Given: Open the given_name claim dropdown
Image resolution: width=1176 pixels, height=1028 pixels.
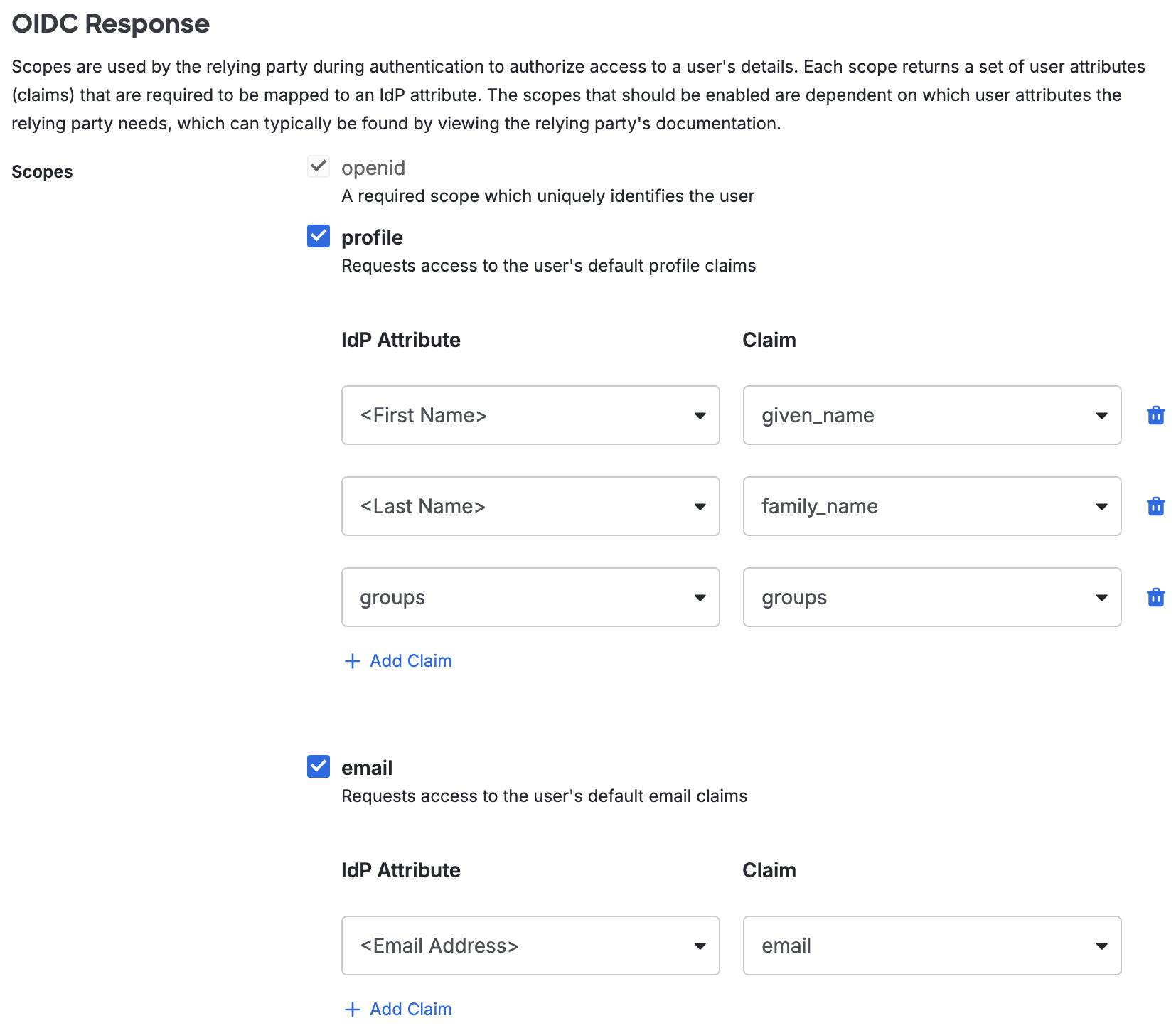Looking at the screenshot, I should (x=1101, y=415).
